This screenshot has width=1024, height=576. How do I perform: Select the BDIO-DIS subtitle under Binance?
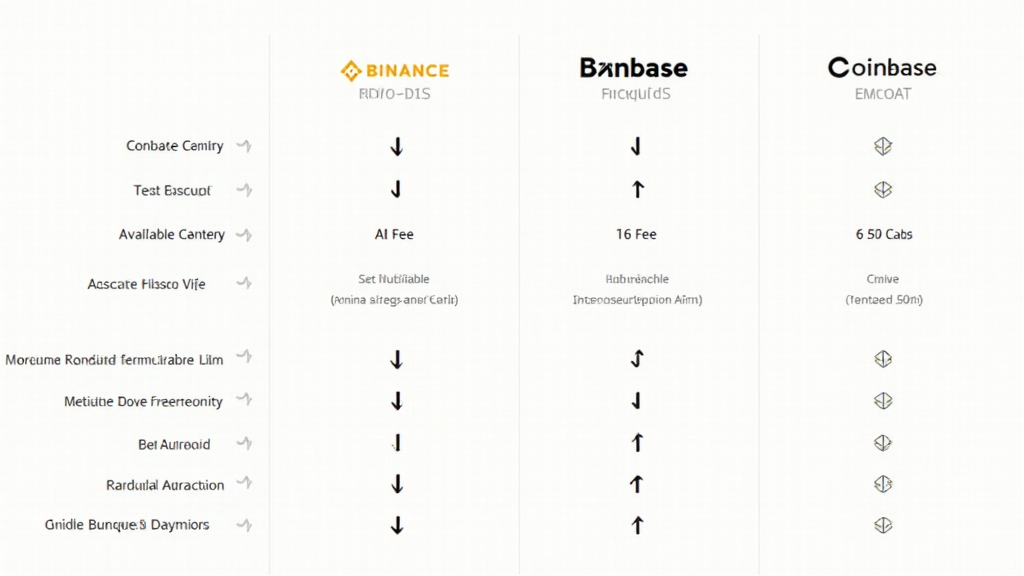pyautogui.click(x=394, y=94)
